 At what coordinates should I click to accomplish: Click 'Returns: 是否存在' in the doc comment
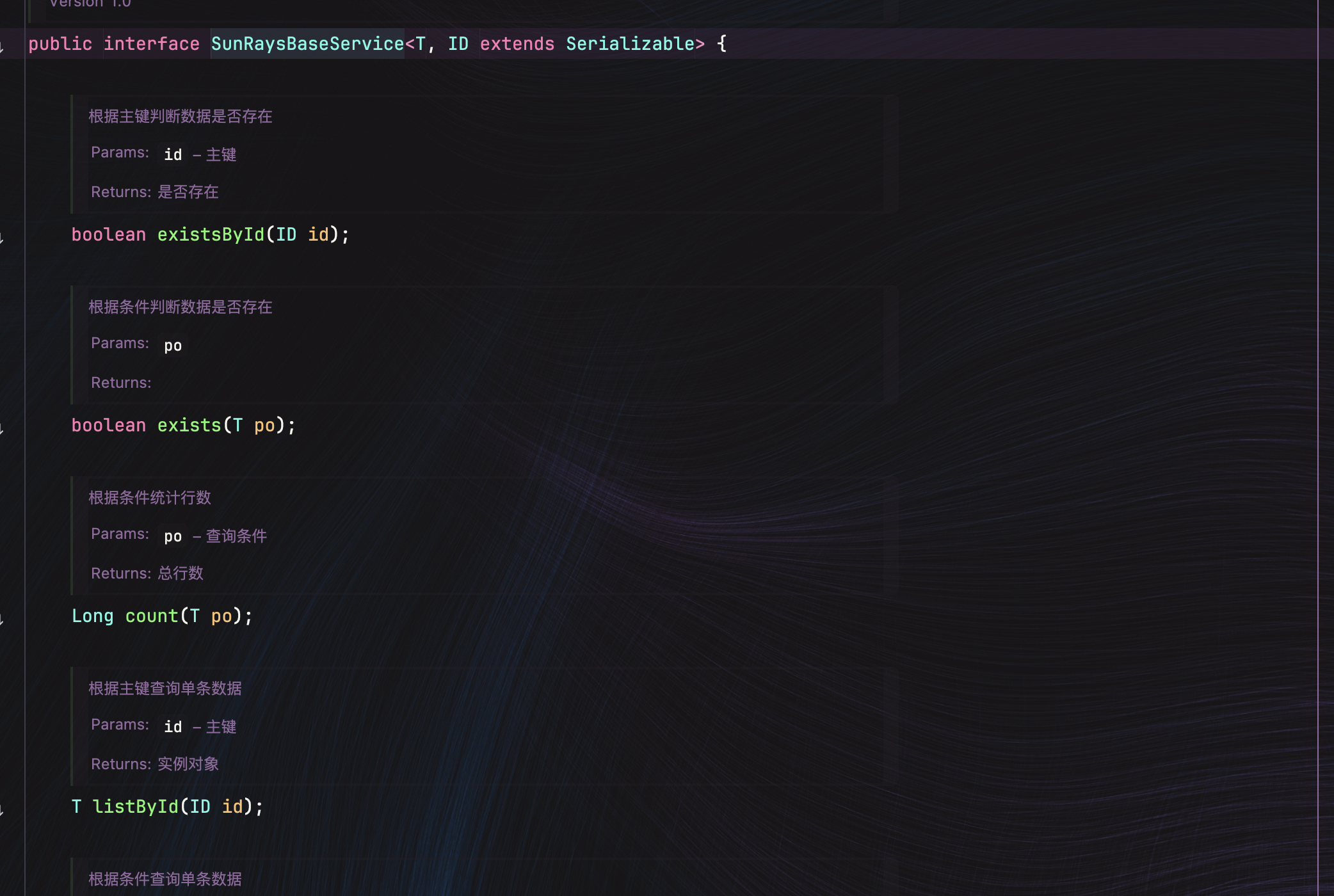[155, 191]
